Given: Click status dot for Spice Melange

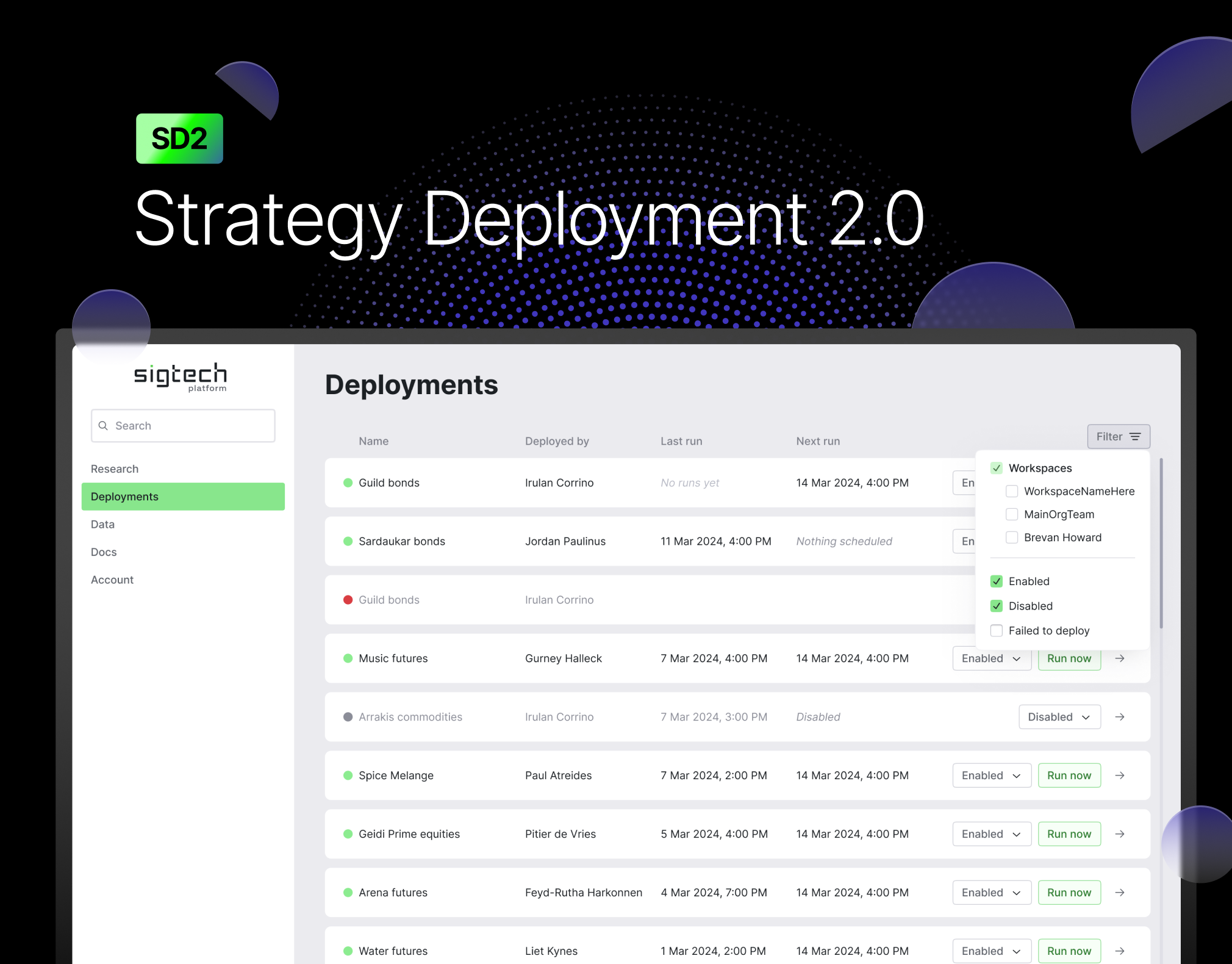Looking at the screenshot, I should (348, 775).
